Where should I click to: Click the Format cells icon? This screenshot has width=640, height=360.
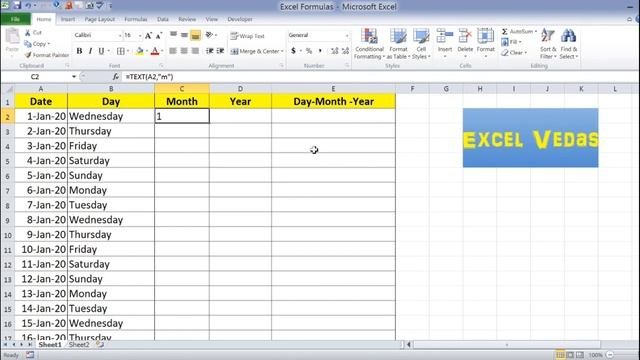(485, 37)
